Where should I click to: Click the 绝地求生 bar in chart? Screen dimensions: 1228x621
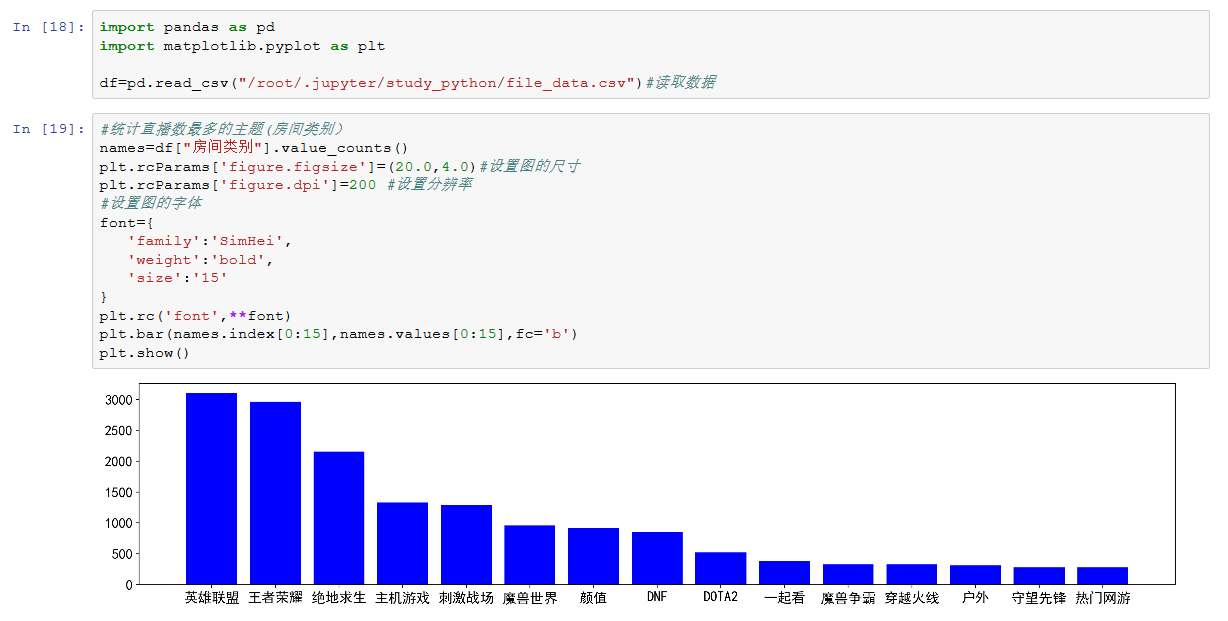339,518
